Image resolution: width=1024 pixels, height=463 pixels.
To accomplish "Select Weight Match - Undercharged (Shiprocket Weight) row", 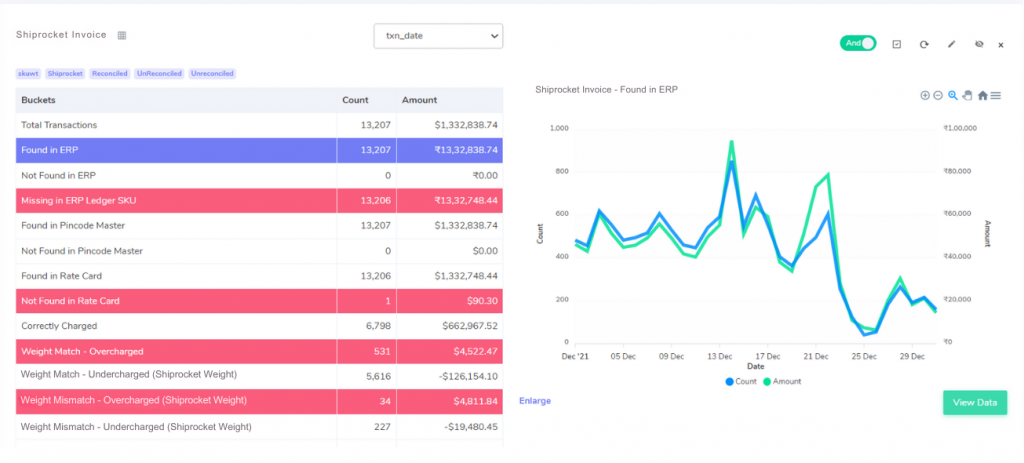I will [259, 375].
